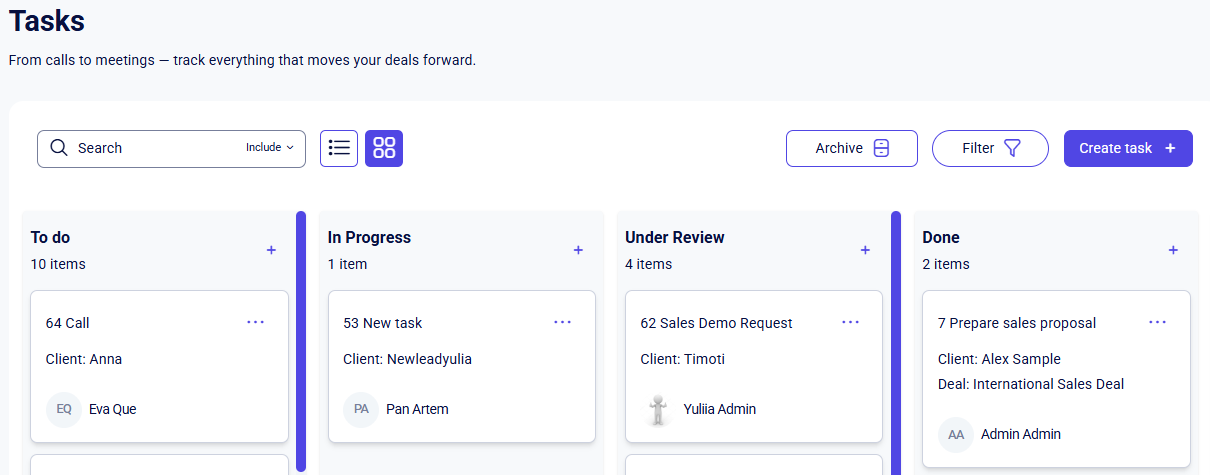Open the 53 New task title
This screenshot has width=1210, height=475.
tap(383, 323)
